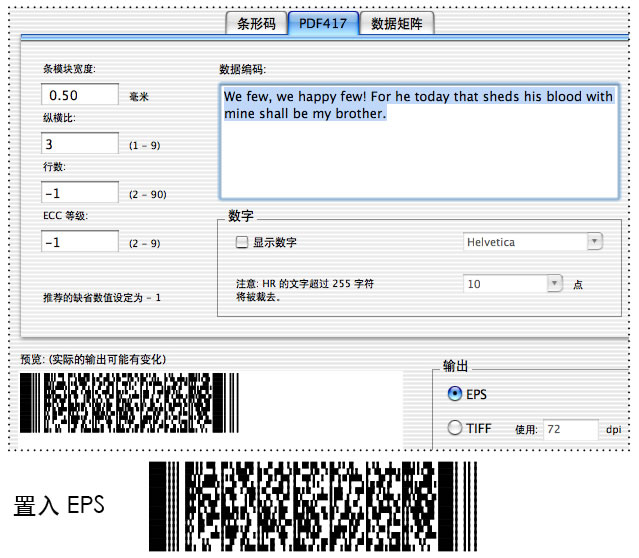
Task: Open the 数据矩阵 tab
Action: pos(396,24)
